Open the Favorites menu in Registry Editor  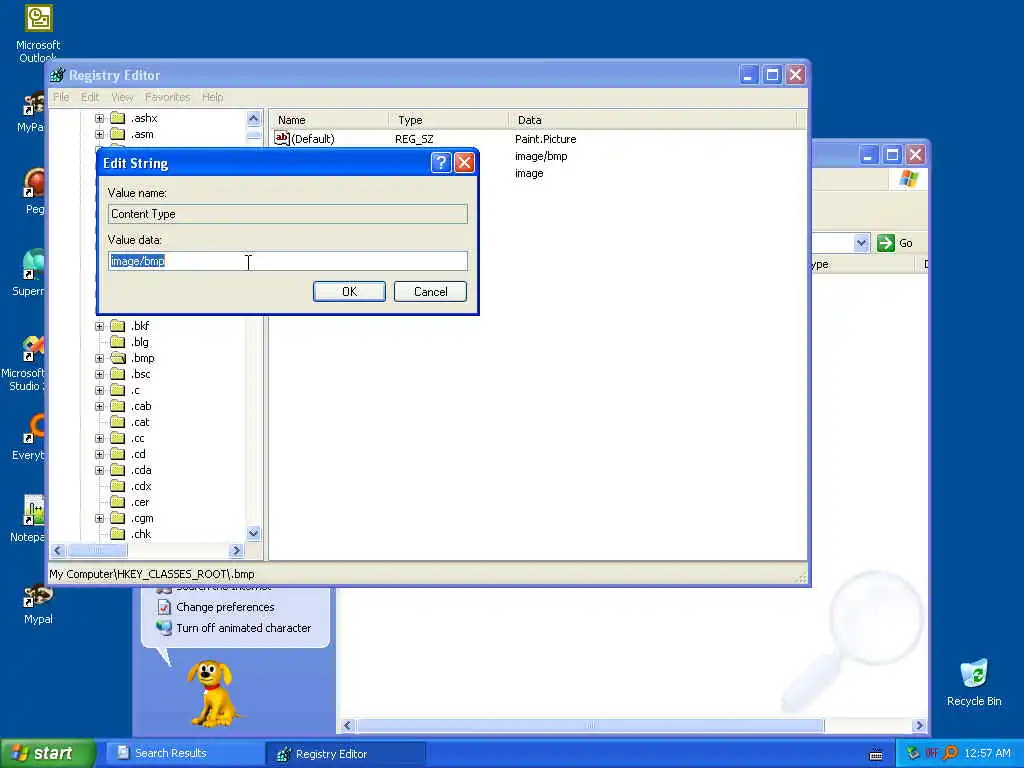point(167,97)
